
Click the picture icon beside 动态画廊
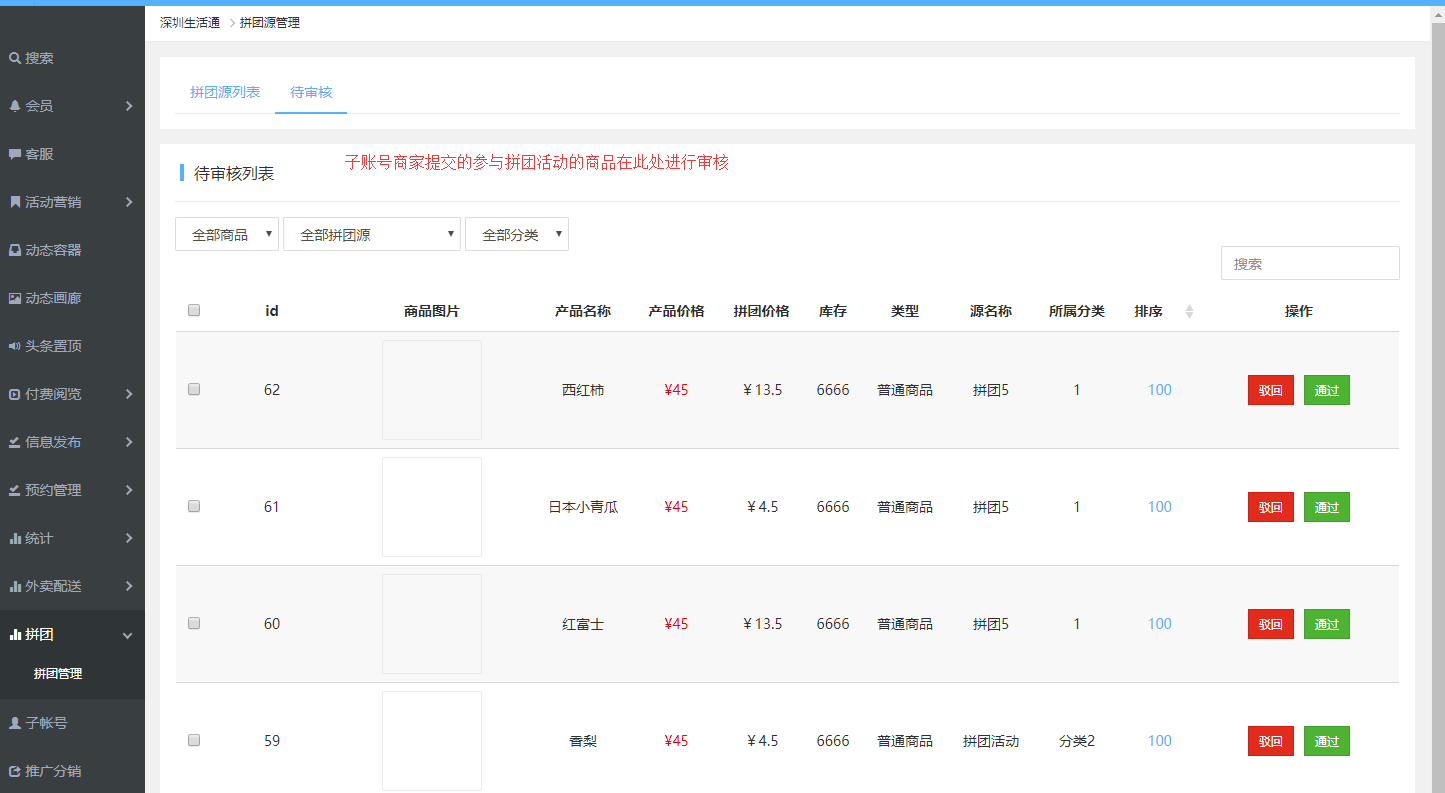pos(15,299)
